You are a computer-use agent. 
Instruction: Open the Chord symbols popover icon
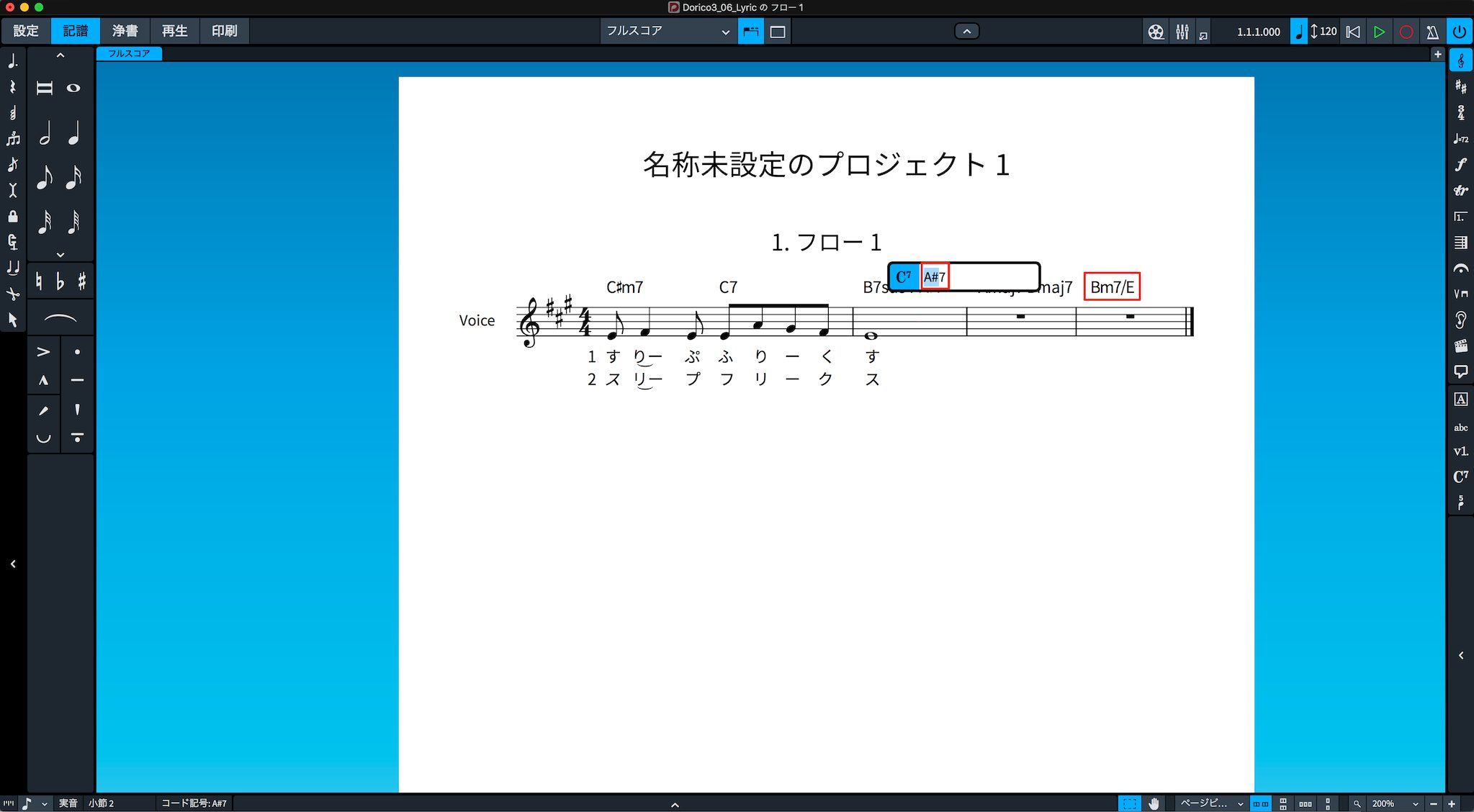1460,477
